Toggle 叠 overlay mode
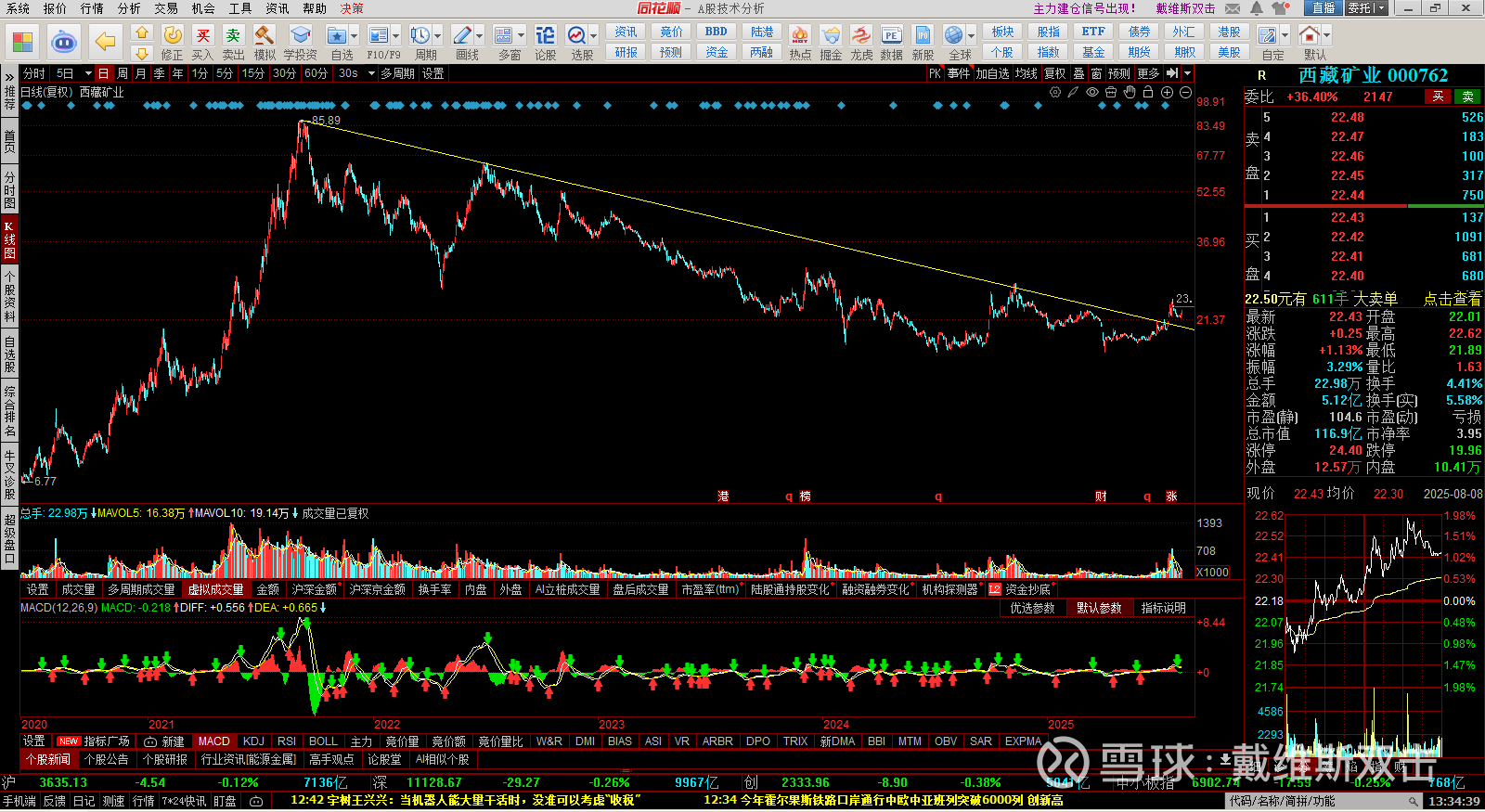This screenshot has height=812, width=1485. 1078,73
